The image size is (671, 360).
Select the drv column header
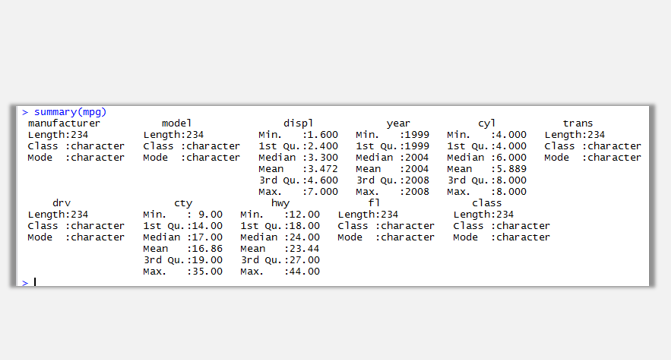(61, 203)
